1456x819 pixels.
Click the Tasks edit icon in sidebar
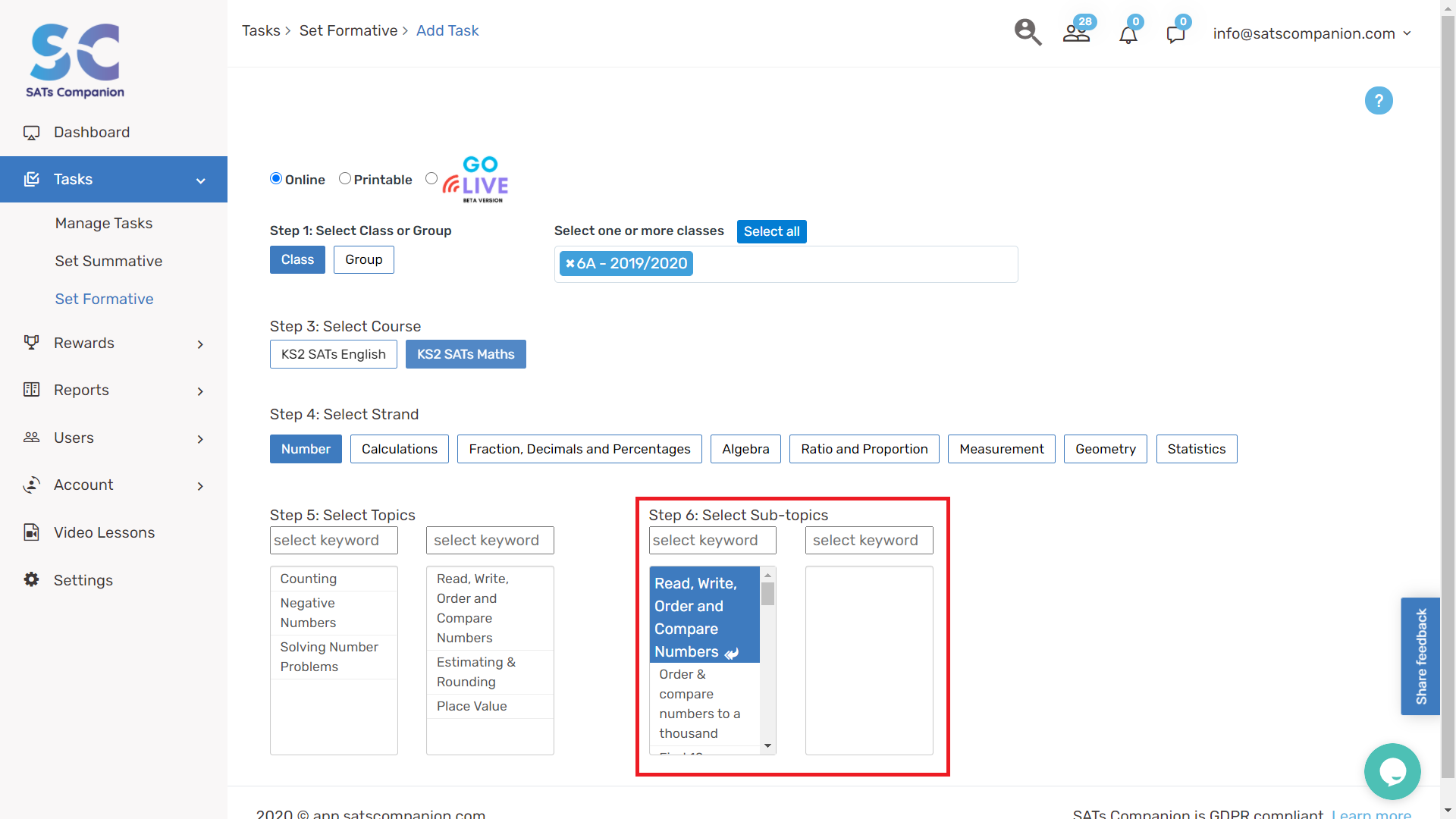(x=31, y=179)
